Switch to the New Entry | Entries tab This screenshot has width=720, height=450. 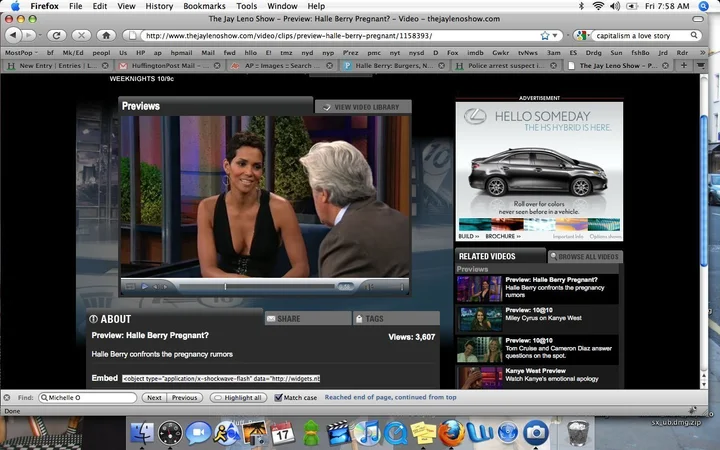pos(57,66)
